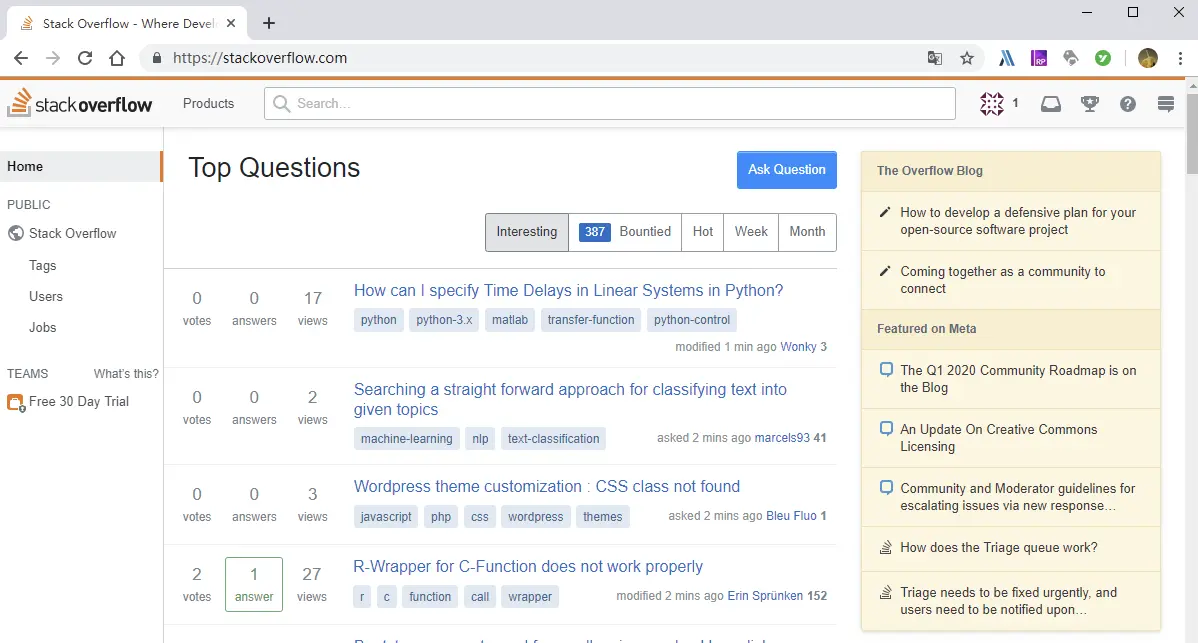Click the green checkmark extension icon
This screenshot has height=643, width=1198.
pos(1102,58)
